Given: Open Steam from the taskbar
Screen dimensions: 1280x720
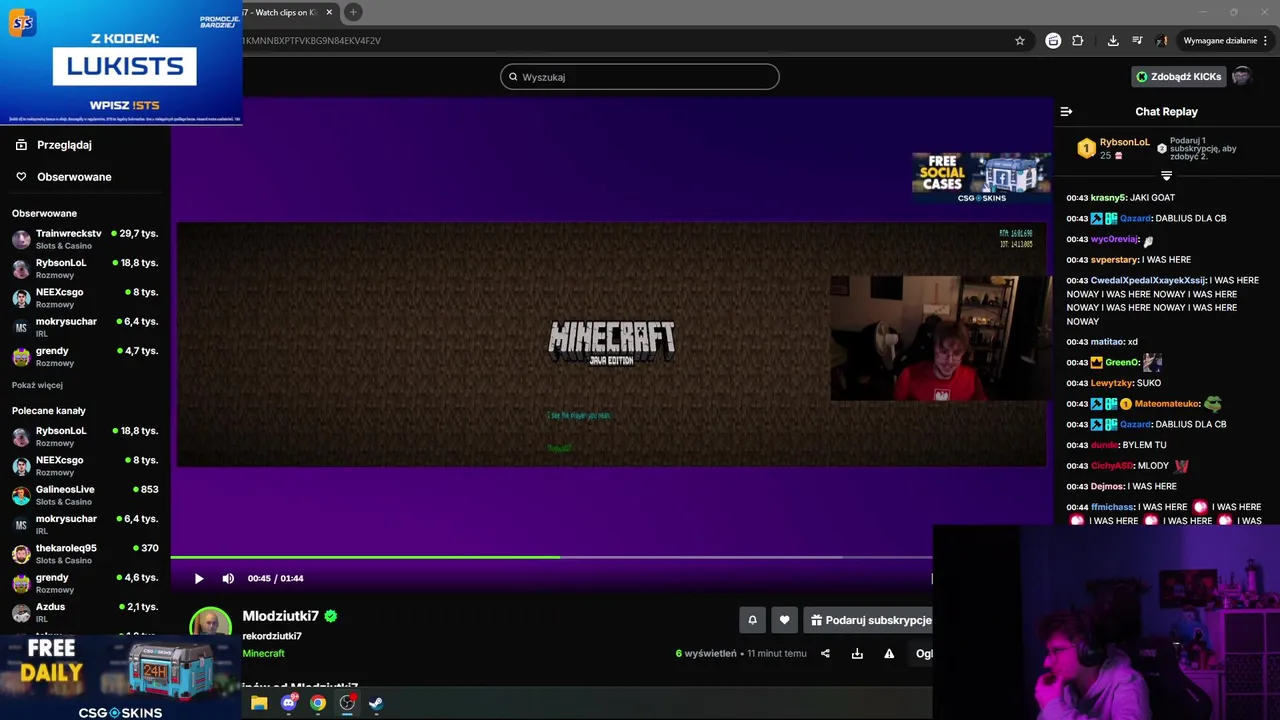Looking at the screenshot, I should pyautogui.click(x=376, y=703).
